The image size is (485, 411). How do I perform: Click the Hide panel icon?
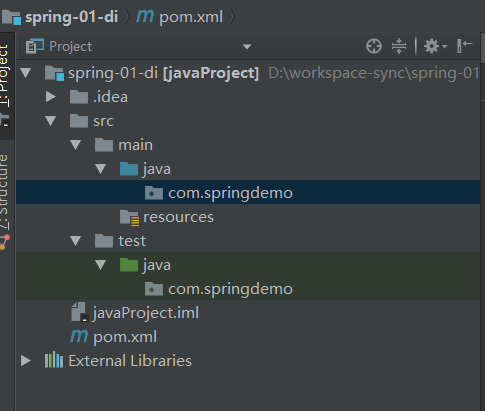tap(465, 46)
